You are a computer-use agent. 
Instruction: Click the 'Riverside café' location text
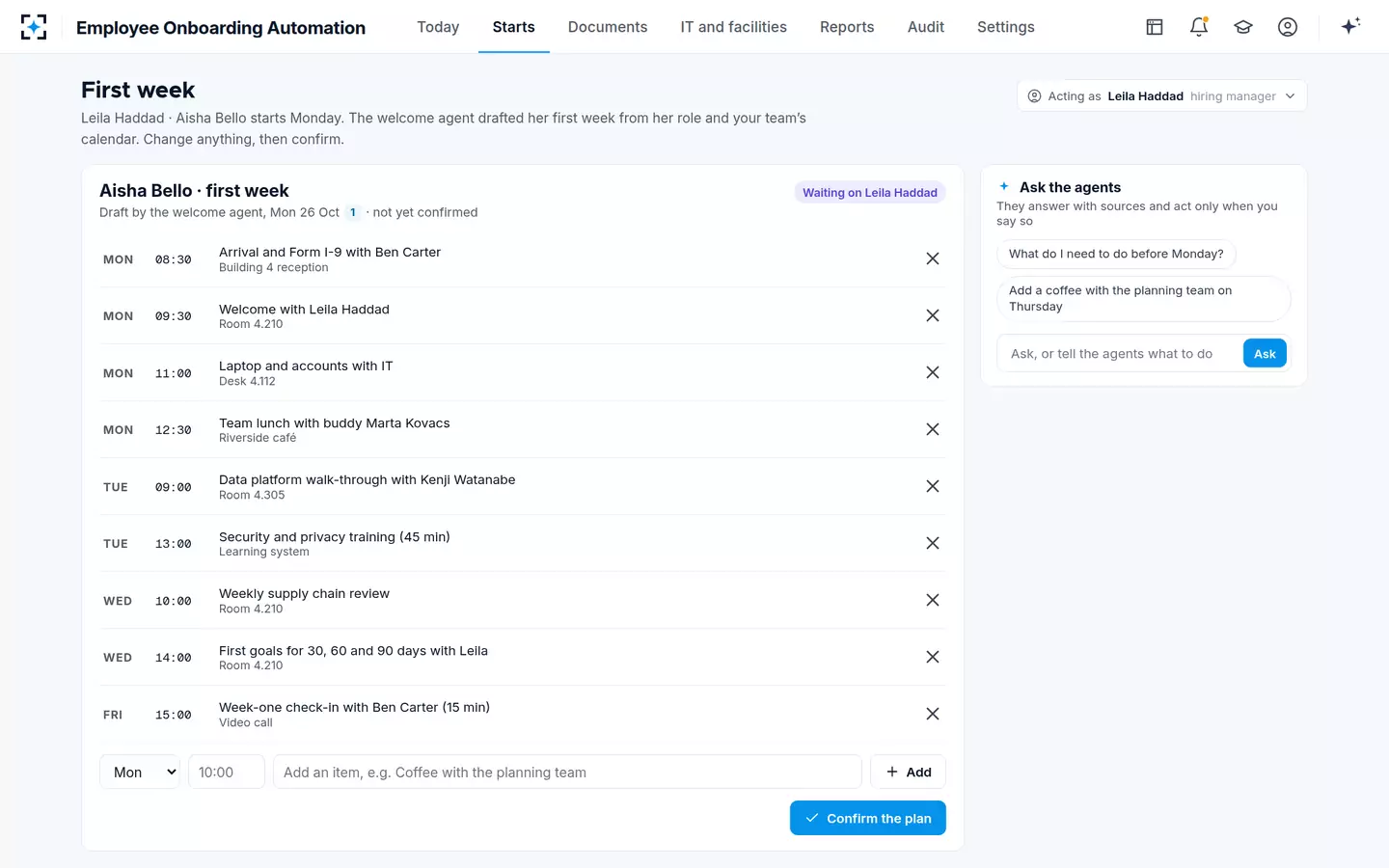click(258, 438)
